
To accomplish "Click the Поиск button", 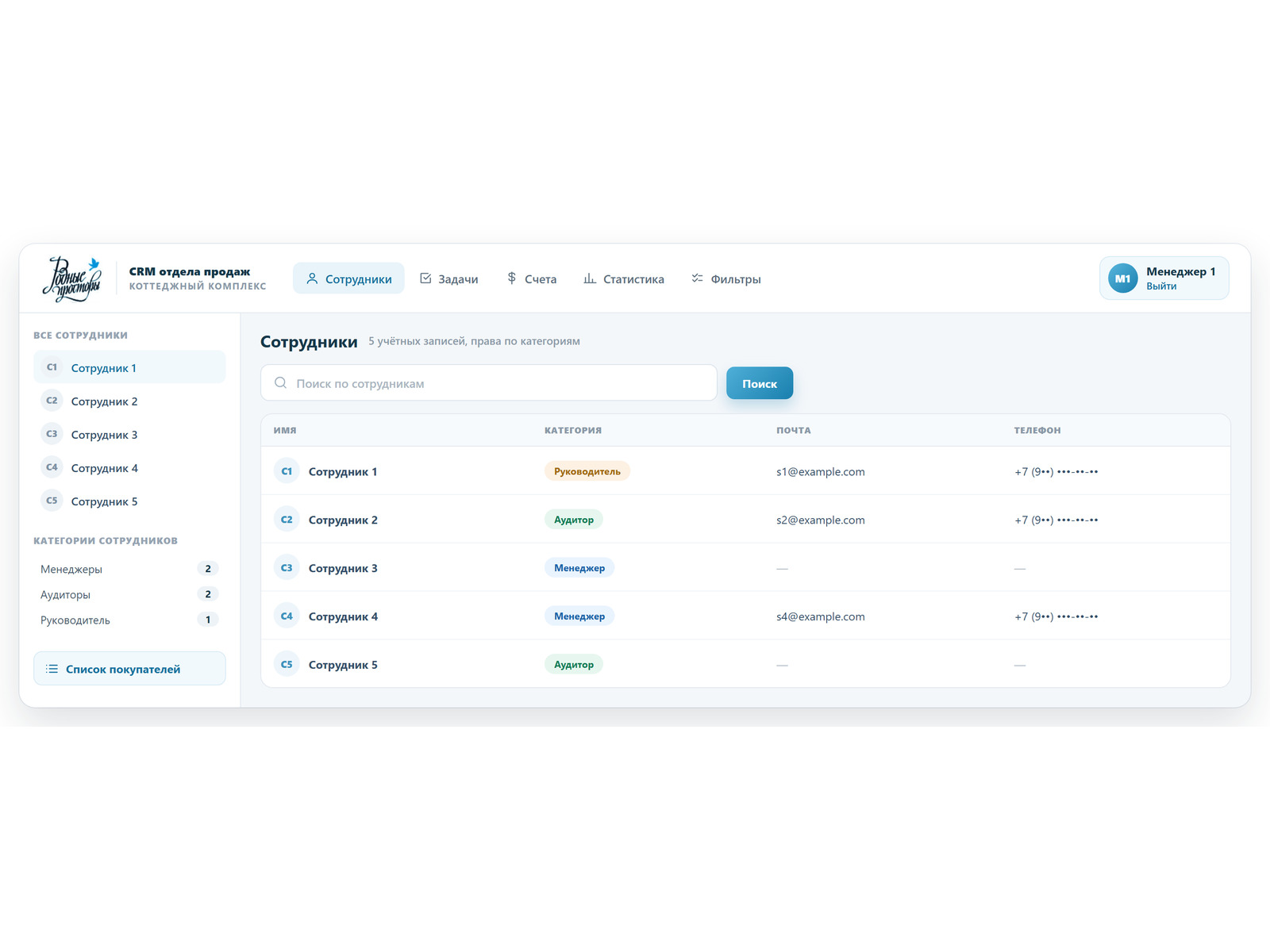I will pos(760,383).
